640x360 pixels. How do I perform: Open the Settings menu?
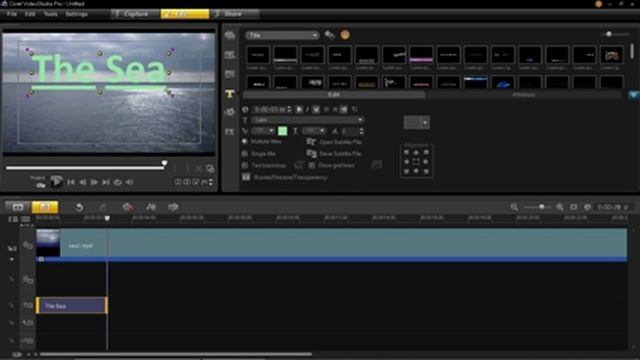[76, 14]
